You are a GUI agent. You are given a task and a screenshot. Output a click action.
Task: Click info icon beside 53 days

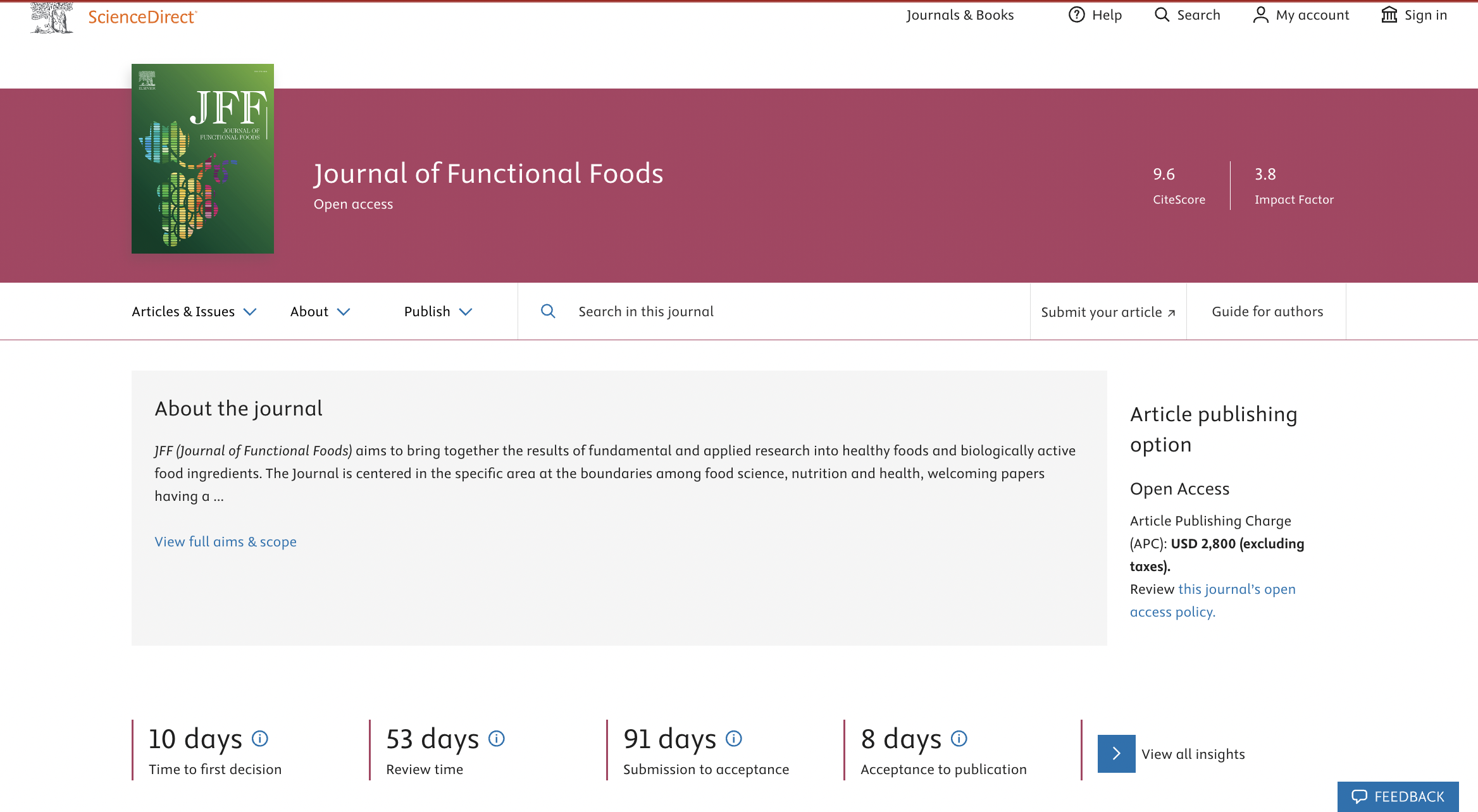pyautogui.click(x=497, y=739)
